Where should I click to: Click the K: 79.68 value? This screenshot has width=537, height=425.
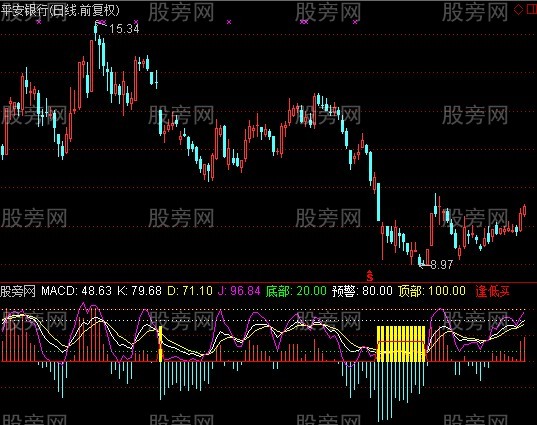click(x=139, y=291)
